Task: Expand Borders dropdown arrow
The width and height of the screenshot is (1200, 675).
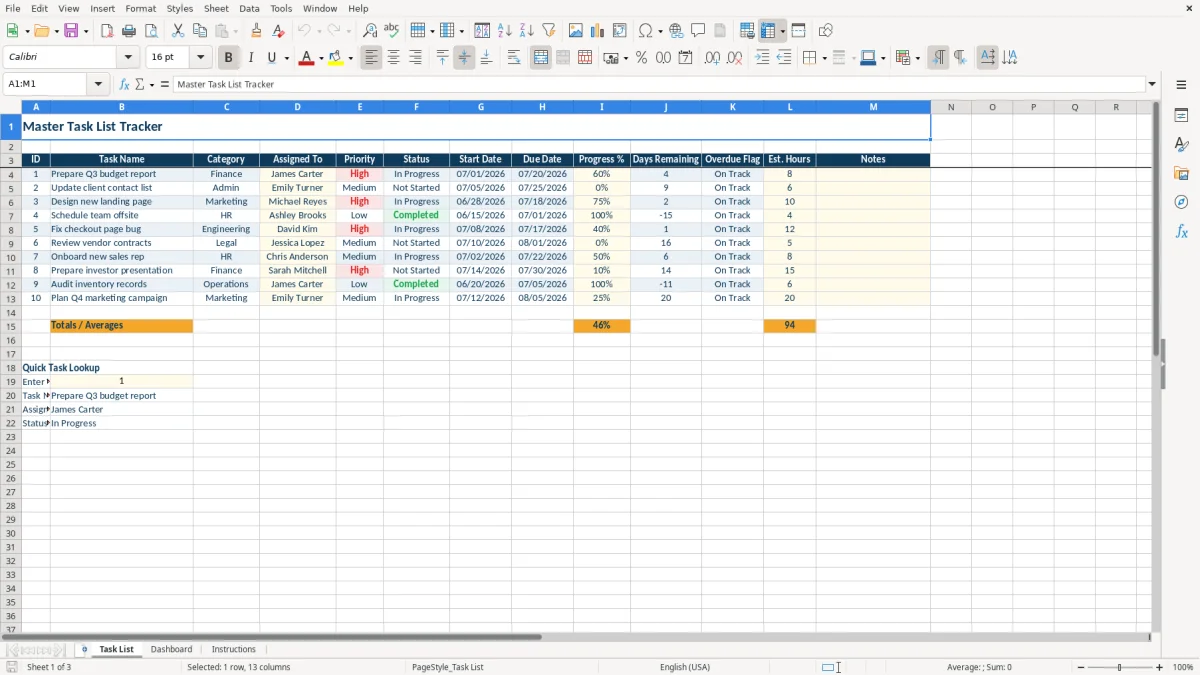Action: click(825, 58)
